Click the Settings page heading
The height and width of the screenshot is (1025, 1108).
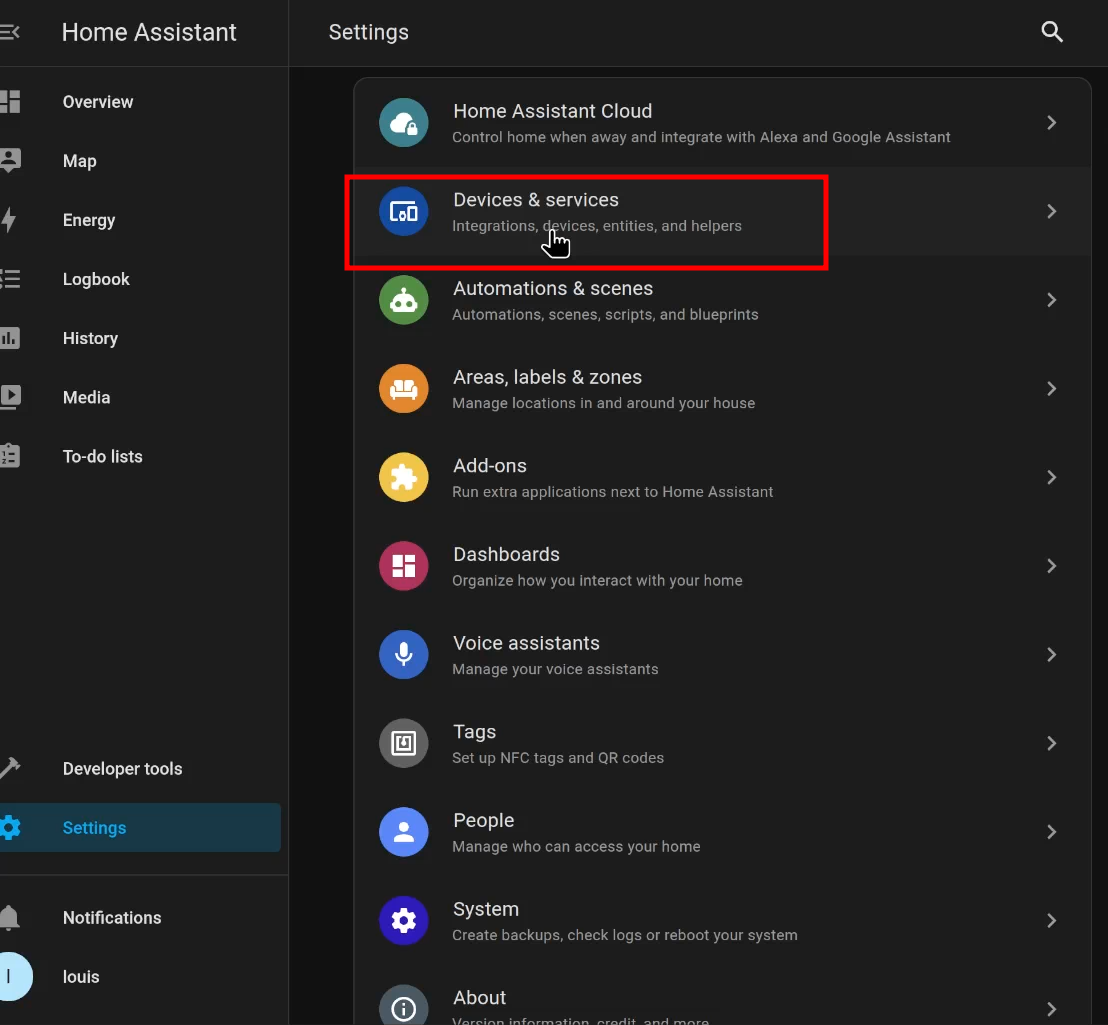[x=368, y=32]
